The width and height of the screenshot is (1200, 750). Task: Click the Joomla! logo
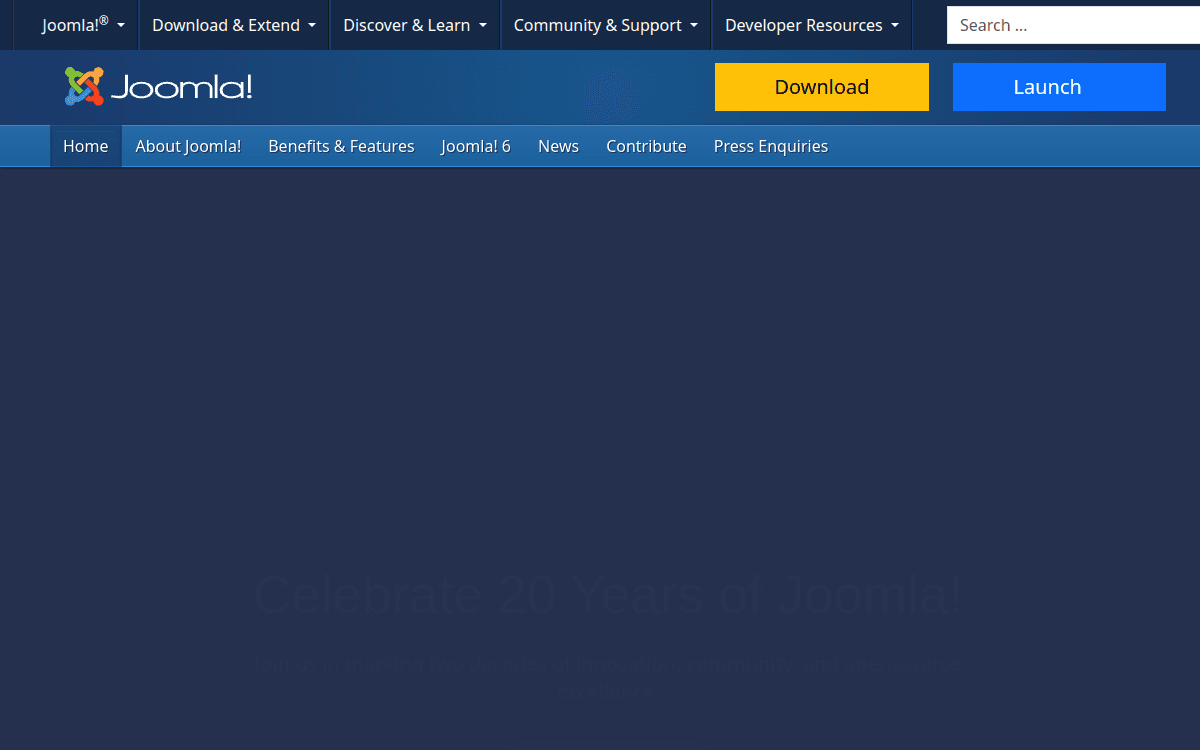(157, 87)
